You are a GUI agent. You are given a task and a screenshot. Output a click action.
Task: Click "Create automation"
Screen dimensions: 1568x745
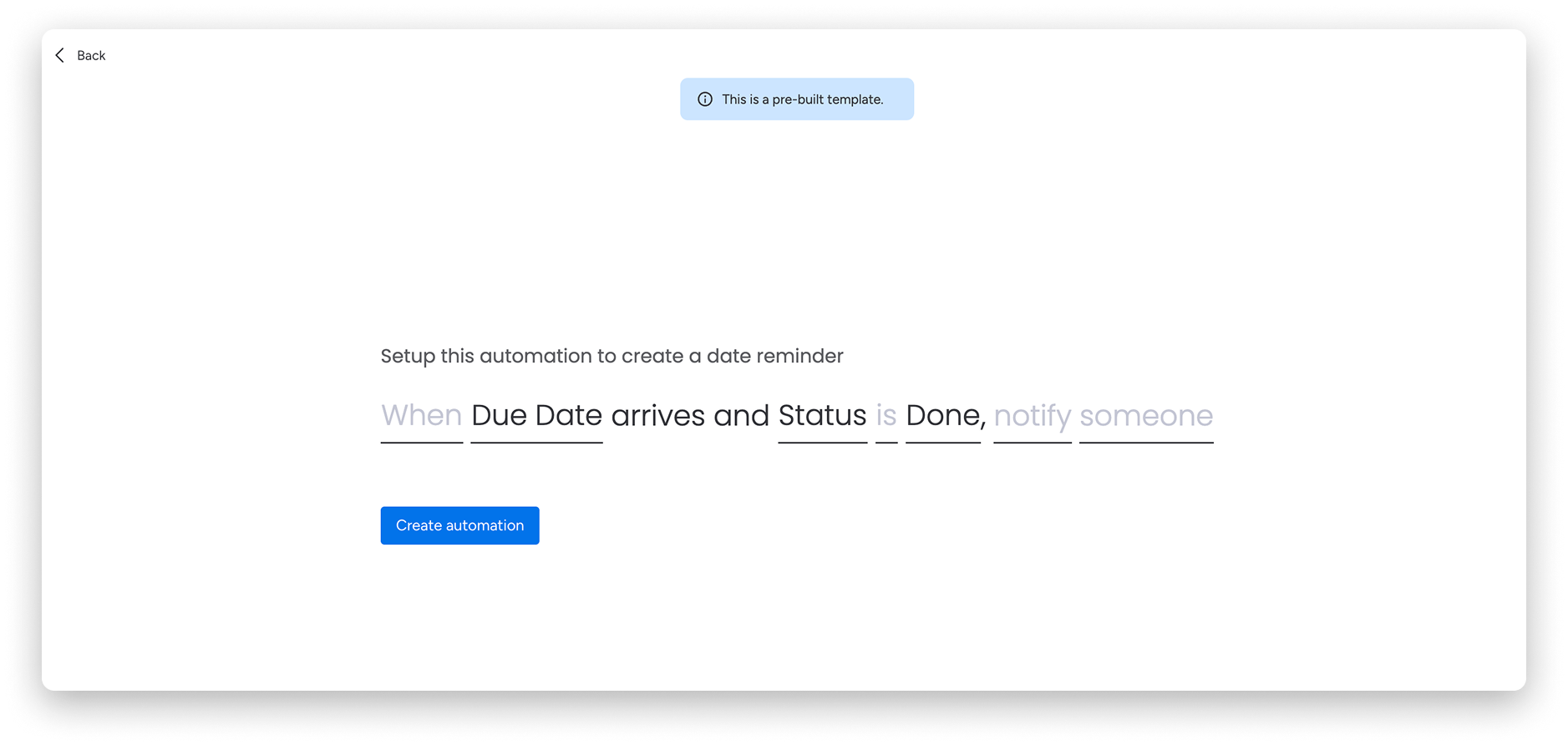[459, 525]
